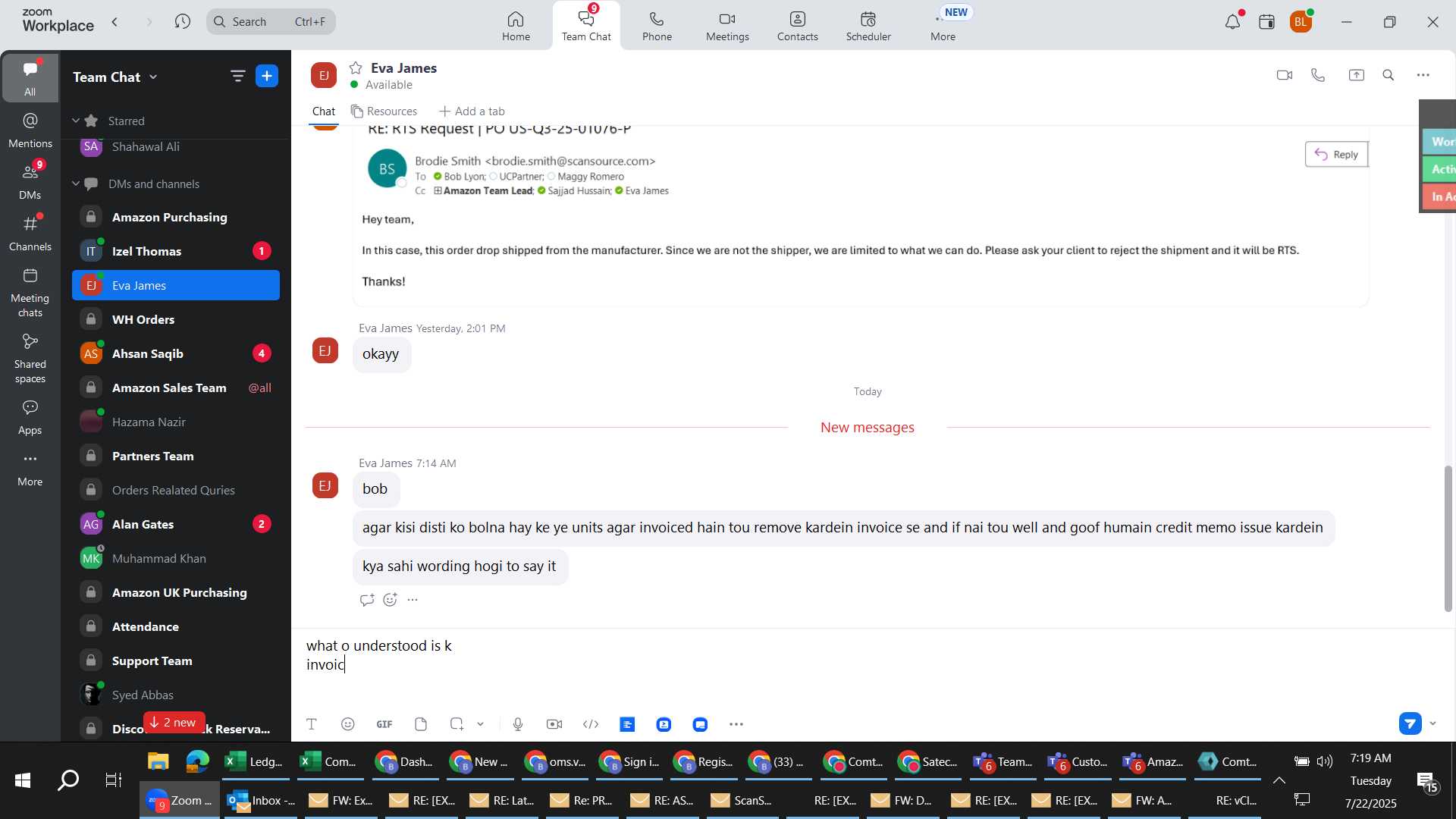Add reaction to the last message
This screenshot has width=1456, height=819.
click(390, 600)
